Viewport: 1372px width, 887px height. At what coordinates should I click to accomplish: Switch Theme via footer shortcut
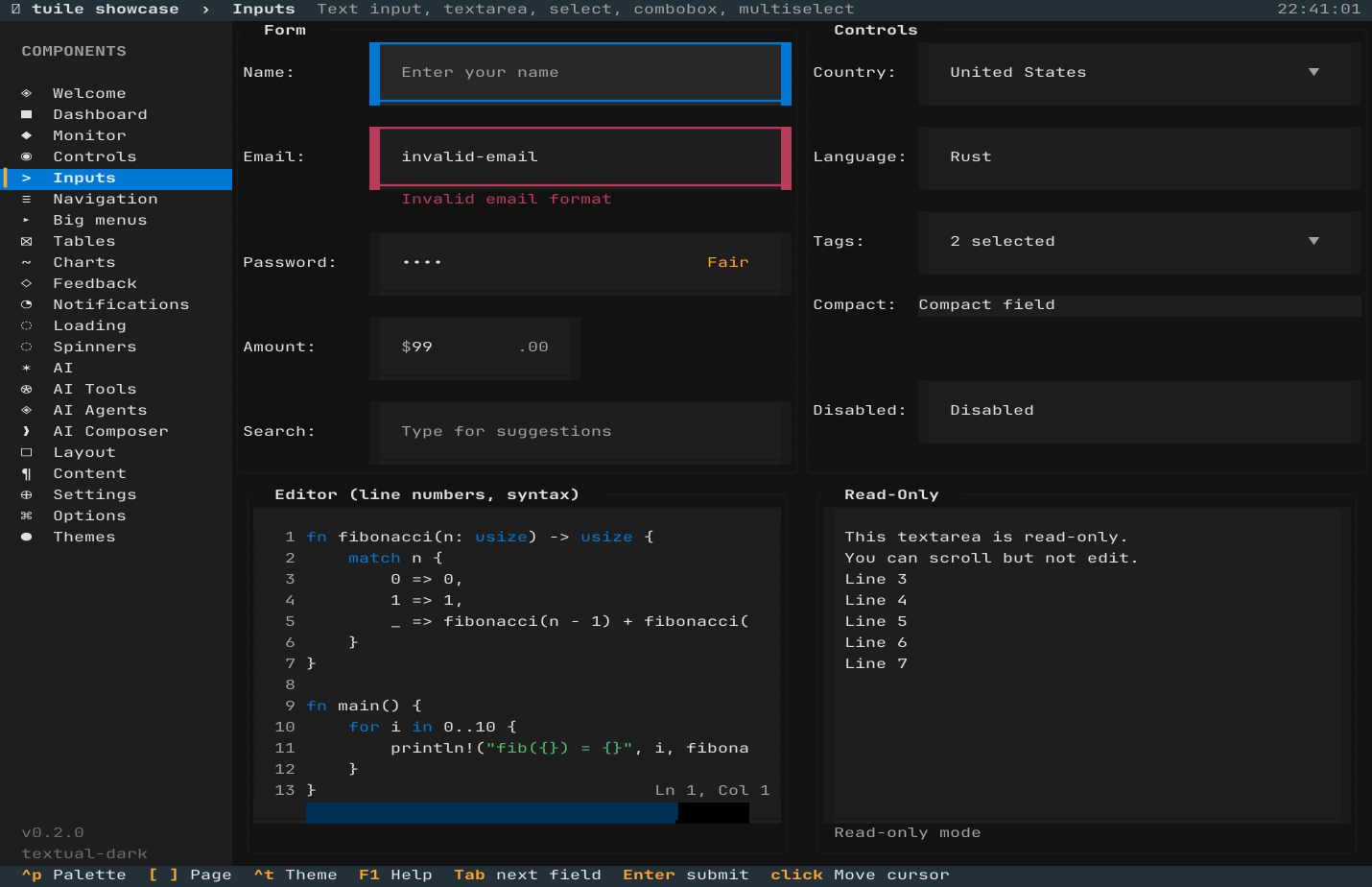pyautogui.click(x=296, y=875)
